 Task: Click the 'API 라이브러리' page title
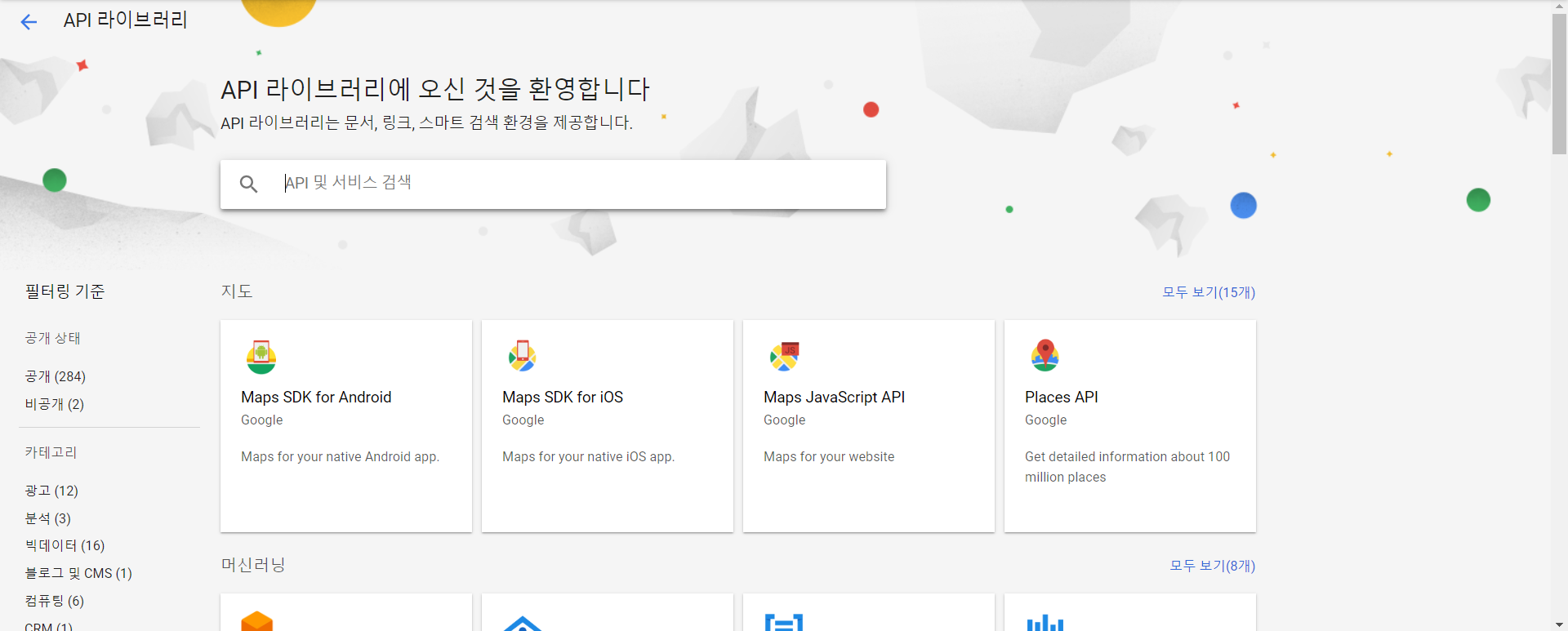(x=126, y=20)
